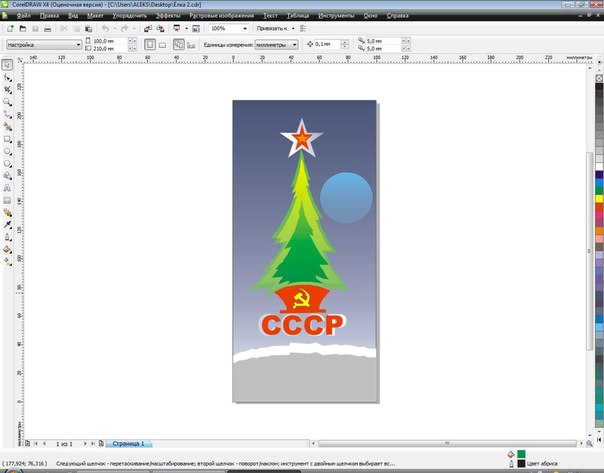
Task: Click the Paste icon
Action: pyautogui.click(x=89, y=29)
